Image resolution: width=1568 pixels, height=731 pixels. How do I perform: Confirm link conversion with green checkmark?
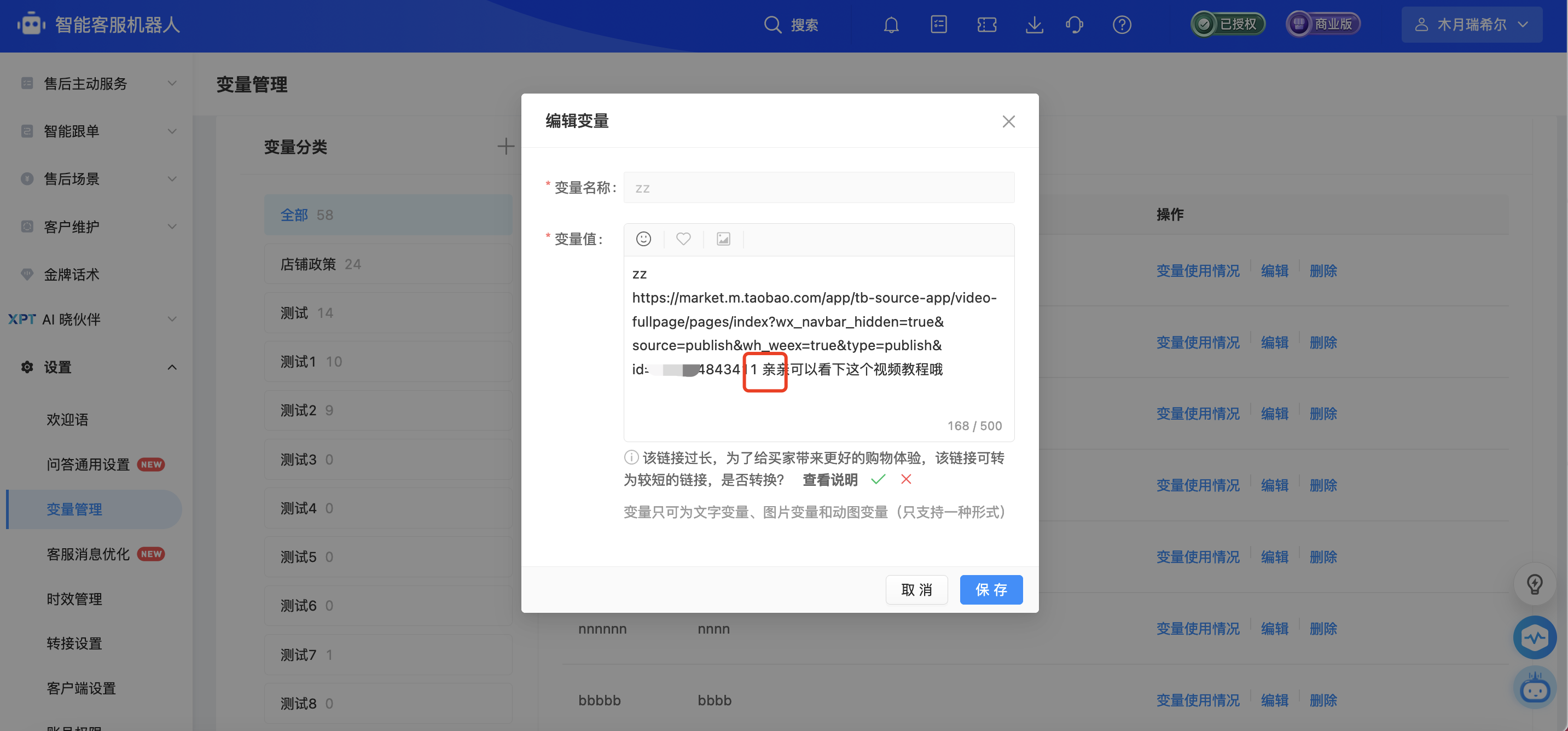[x=878, y=480]
